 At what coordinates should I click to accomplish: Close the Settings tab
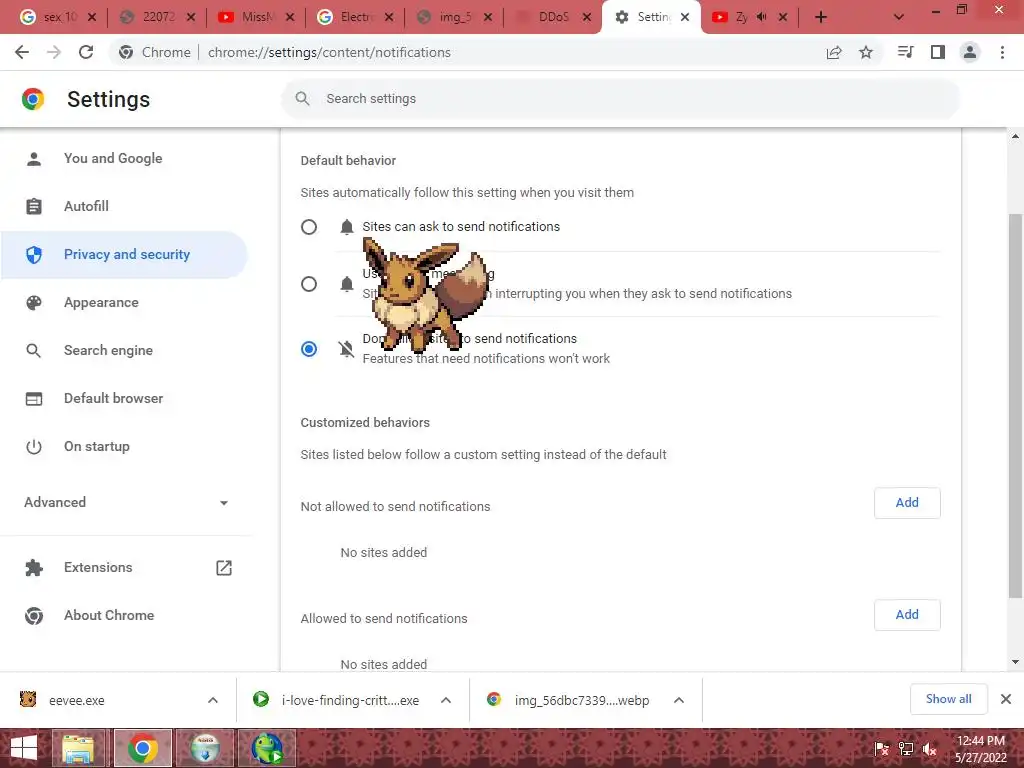[685, 17]
